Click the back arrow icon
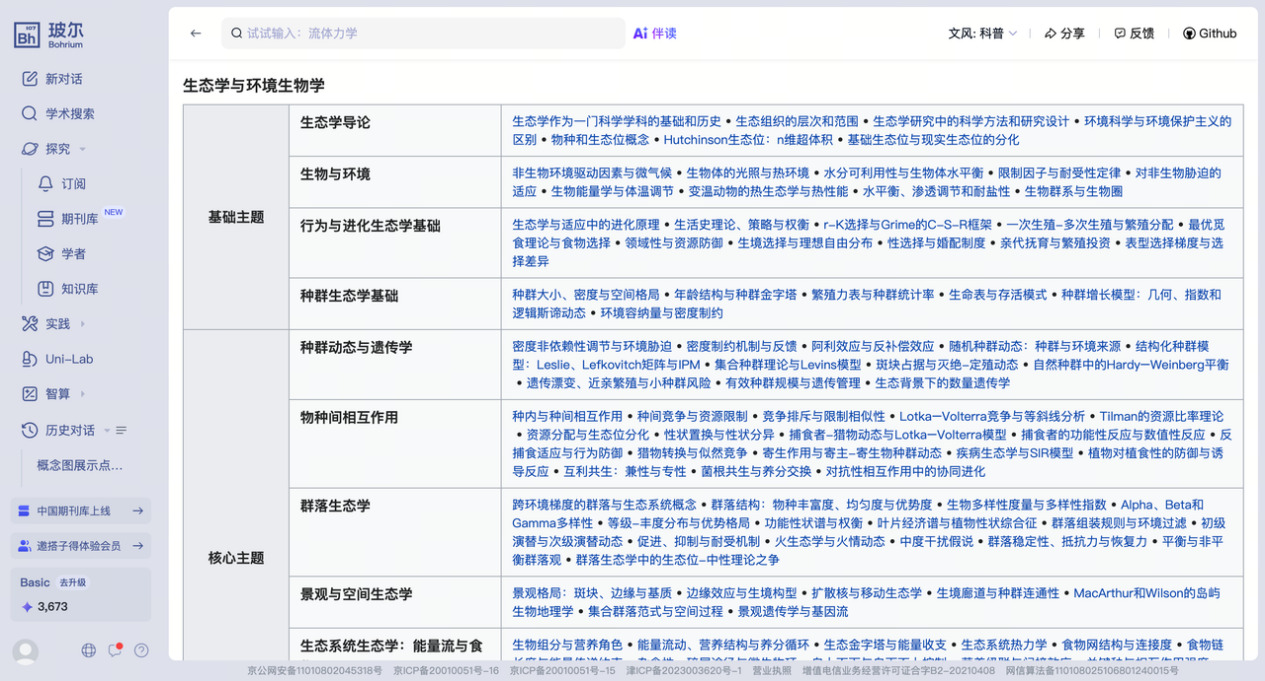The height and width of the screenshot is (681, 1265). pyautogui.click(x=196, y=33)
